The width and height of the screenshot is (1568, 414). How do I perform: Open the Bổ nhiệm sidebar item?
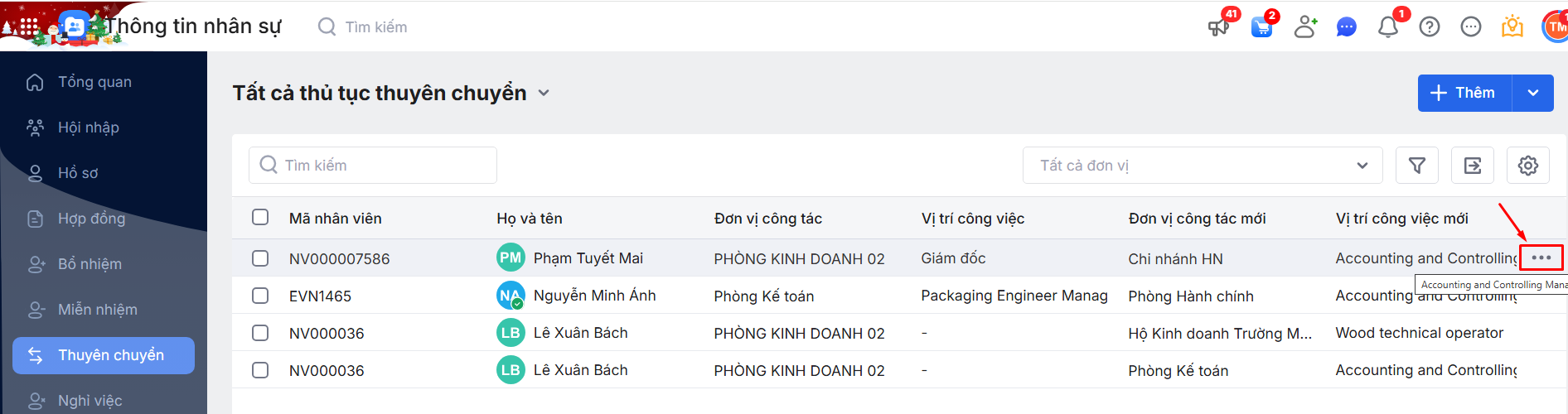(x=90, y=264)
